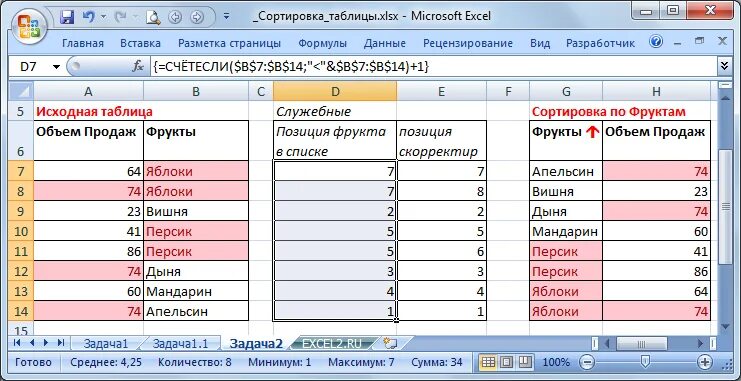Screen dimensions: 741x381
Task: Click the Insert Function fx button
Action: pos(138,67)
